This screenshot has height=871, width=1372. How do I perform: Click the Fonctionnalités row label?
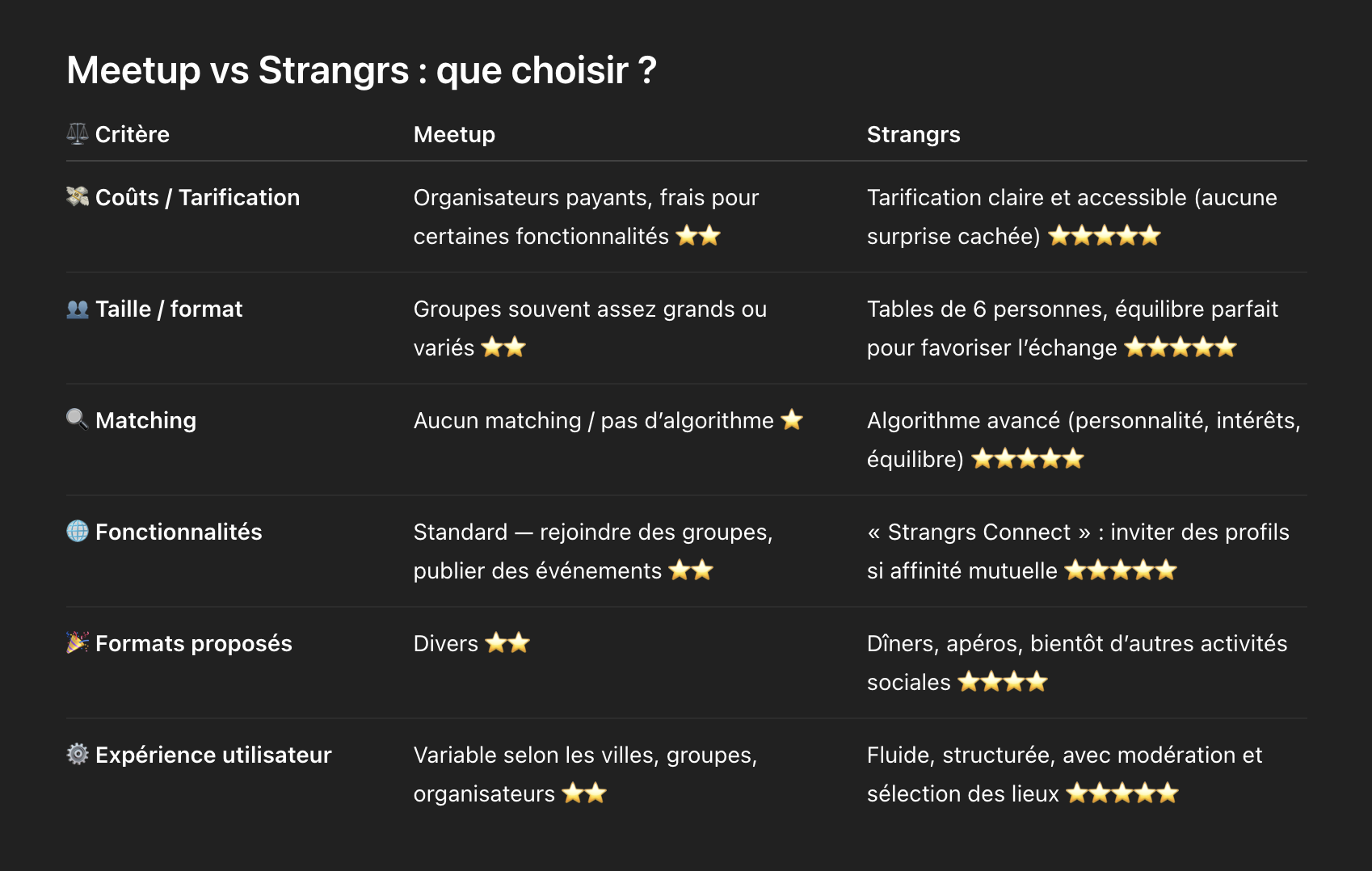pos(179,532)
